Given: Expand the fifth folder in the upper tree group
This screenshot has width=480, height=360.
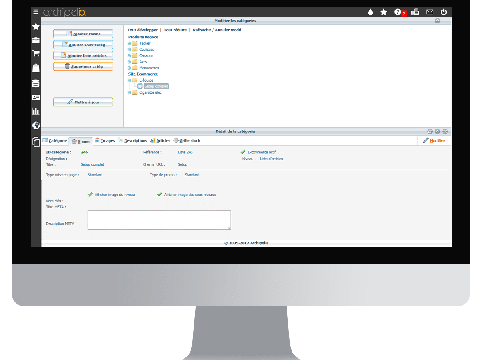Looking at the screenshot, I should coord(129,68).
